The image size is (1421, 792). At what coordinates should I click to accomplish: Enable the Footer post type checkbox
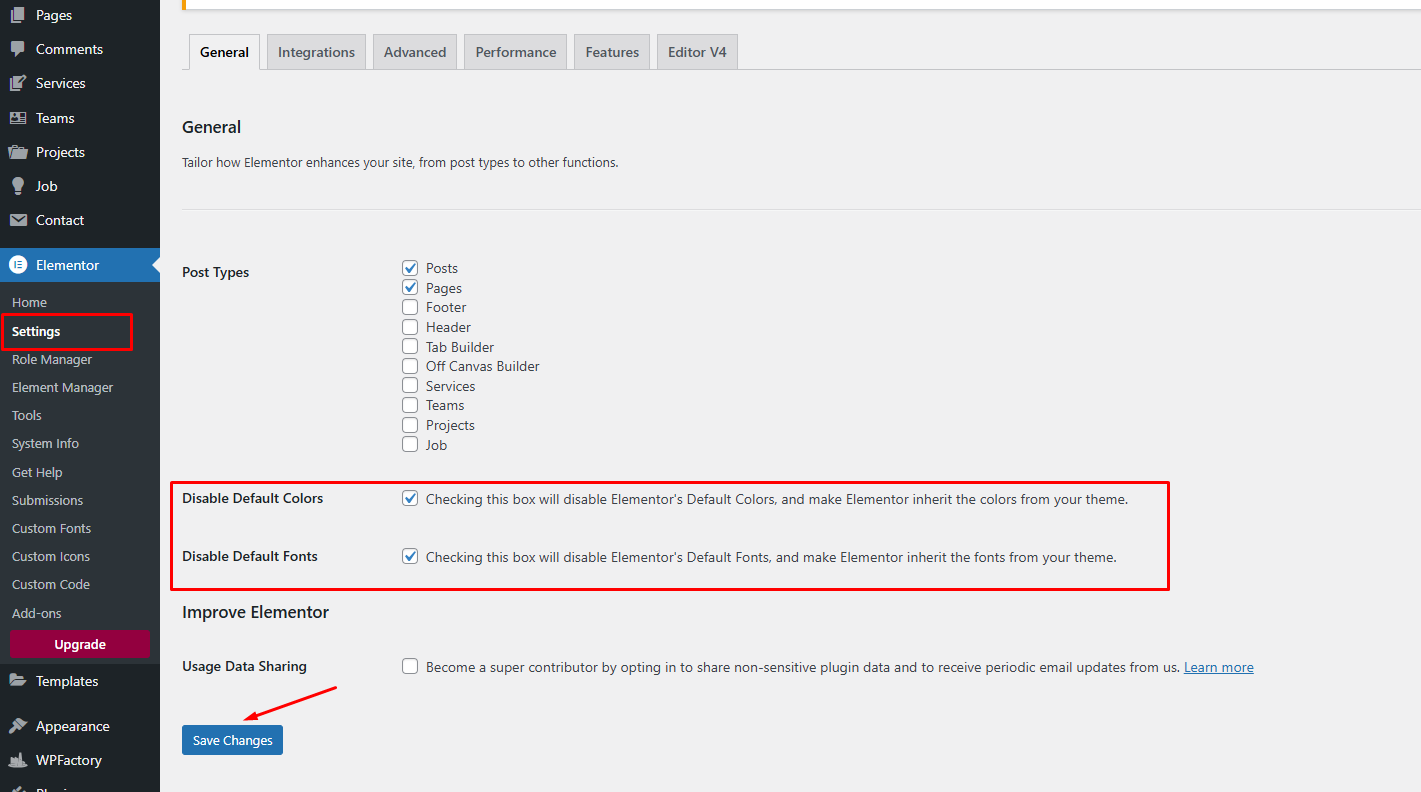[410, 307]
